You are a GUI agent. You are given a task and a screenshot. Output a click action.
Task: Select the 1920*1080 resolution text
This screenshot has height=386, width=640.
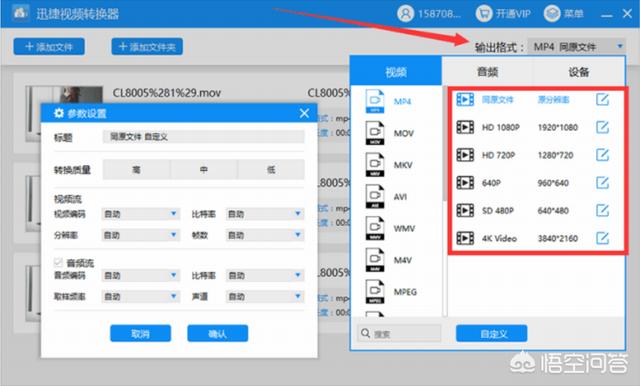point(558,127)
